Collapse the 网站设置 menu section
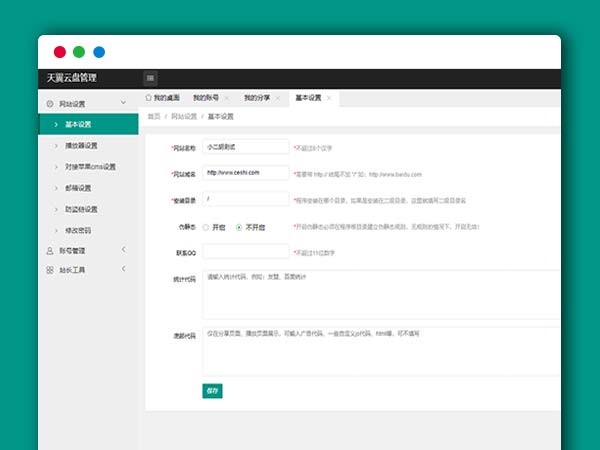This screenshot has width=600, height=450. [123, 103]
